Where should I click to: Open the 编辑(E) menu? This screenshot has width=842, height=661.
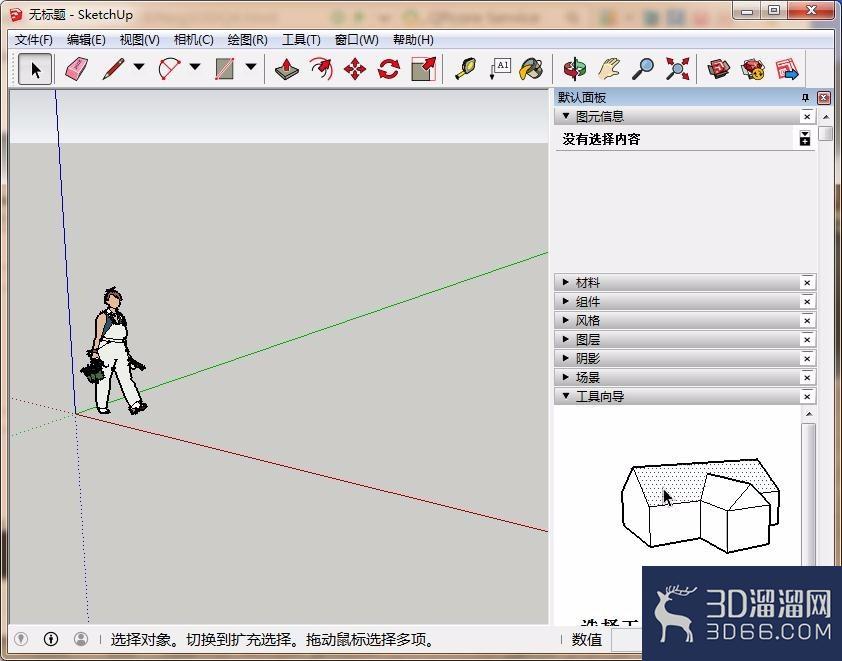click(x=86, y=40)
